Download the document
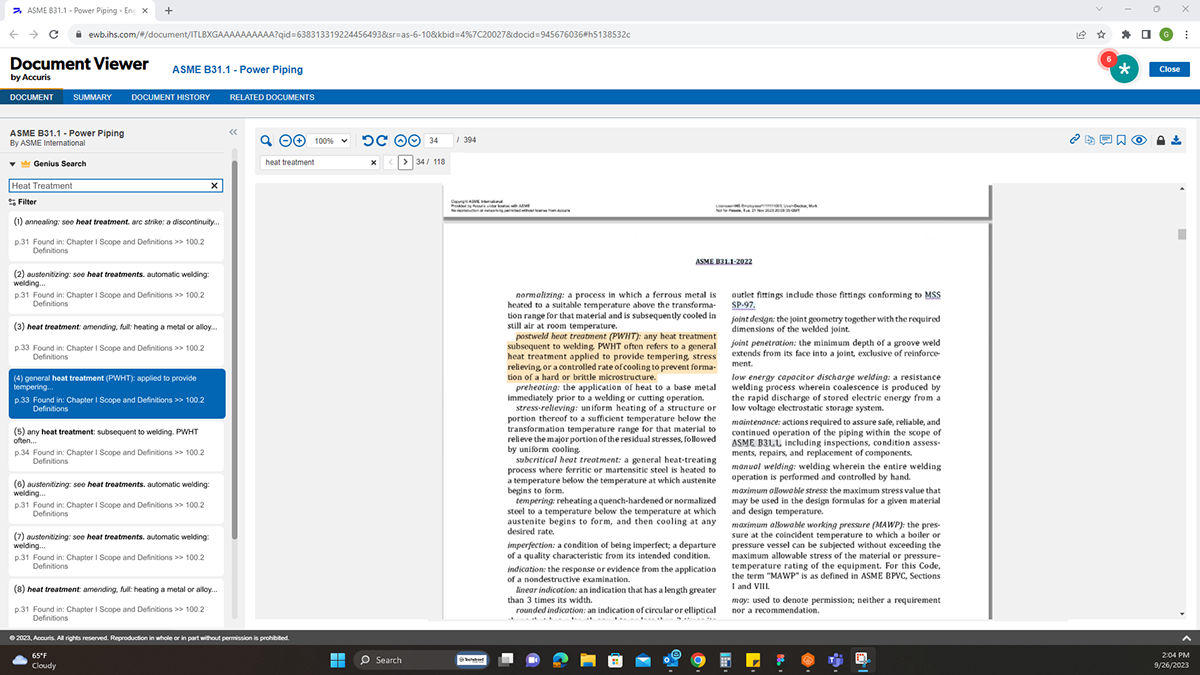Image resolution: width=1200 pixels, height=675 pixels. coord(1176,140)
